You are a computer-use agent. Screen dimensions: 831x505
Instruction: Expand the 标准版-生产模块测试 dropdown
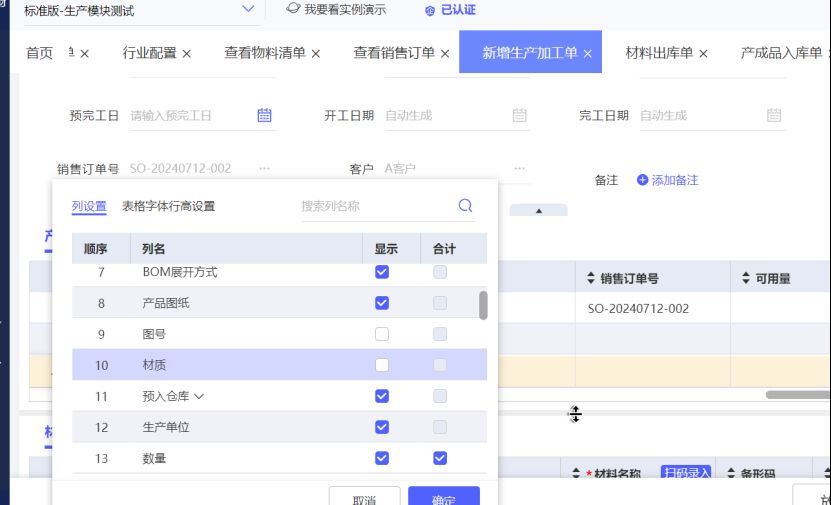[x=248, y=10]
